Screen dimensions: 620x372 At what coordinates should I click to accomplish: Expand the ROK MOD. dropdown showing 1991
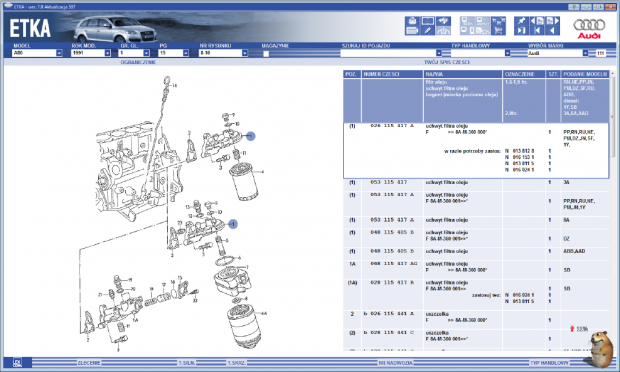pos(91,53)
